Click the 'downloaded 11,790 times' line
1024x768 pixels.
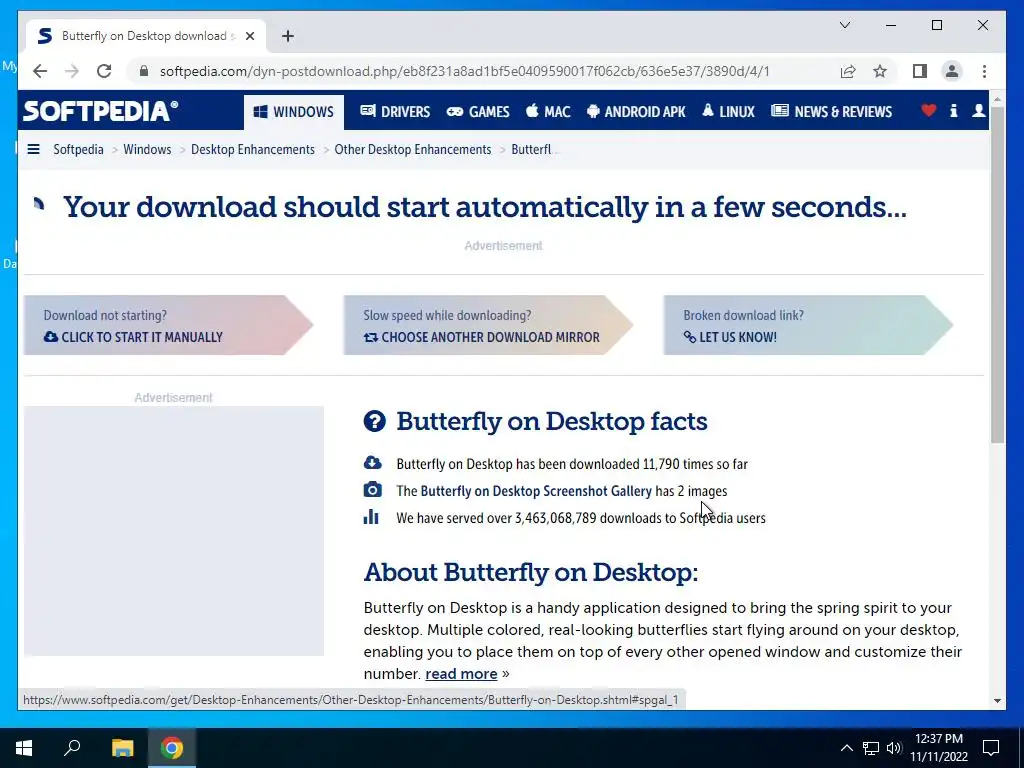[572, 464]
